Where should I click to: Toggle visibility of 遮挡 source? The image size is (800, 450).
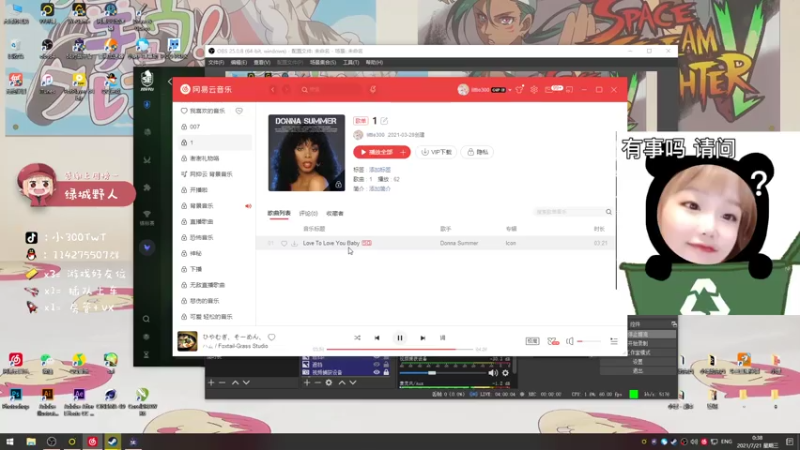[377, 365]
